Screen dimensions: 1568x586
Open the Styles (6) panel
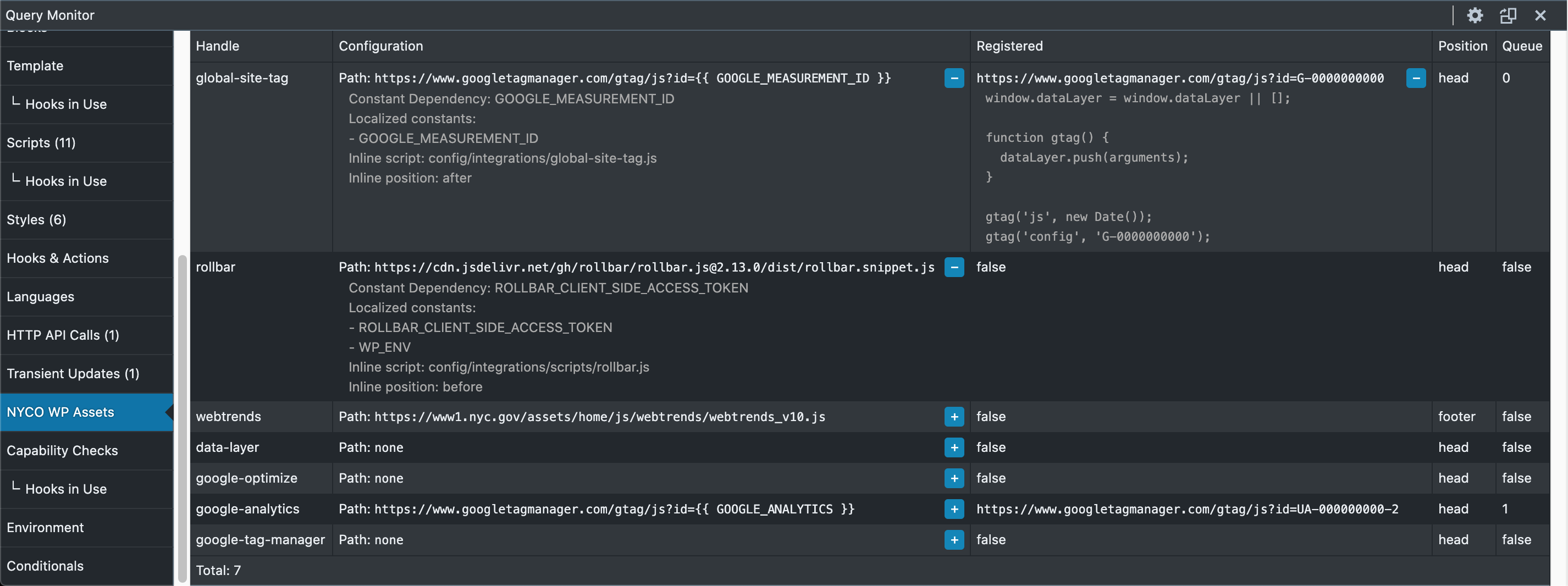tap(86, 220)
